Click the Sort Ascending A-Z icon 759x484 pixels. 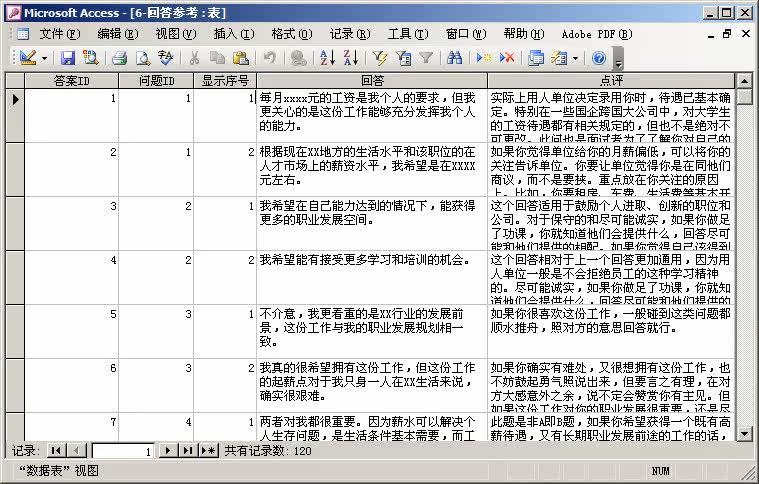(327, 59)
